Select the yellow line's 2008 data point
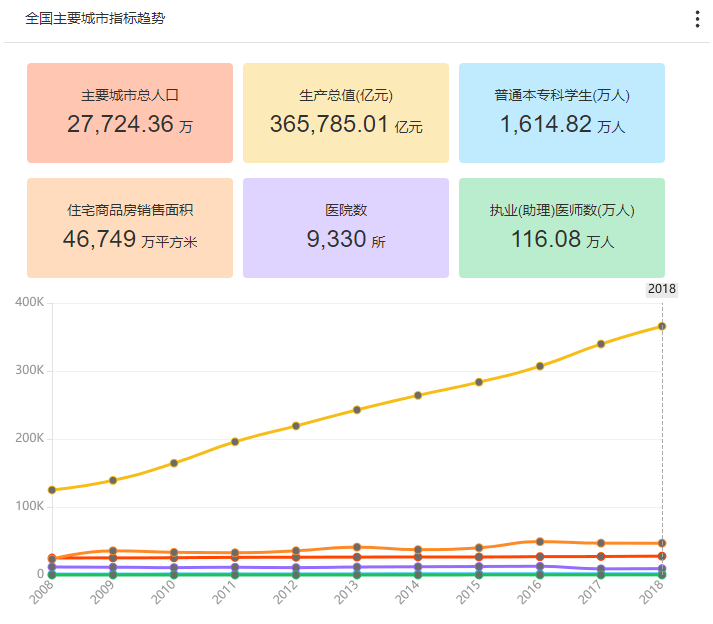This screenshot has width=713, height=624. pyautogui.click(x=52, y=490)
